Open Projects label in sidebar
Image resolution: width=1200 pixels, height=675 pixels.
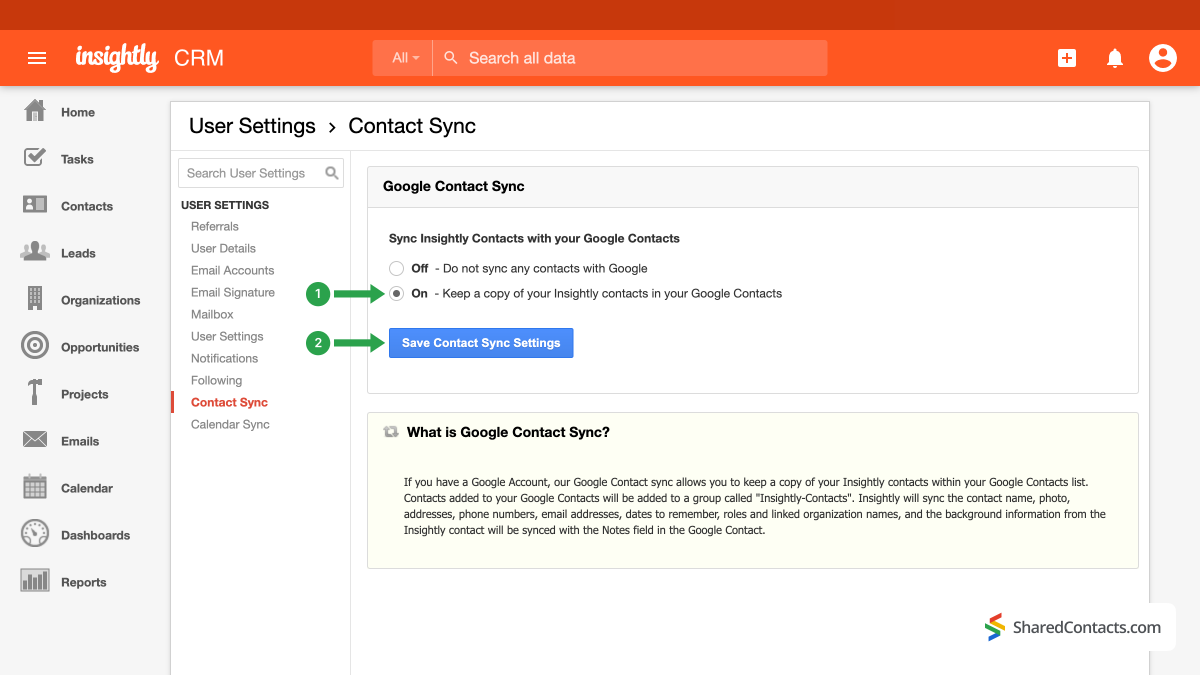tap(84, 394)
